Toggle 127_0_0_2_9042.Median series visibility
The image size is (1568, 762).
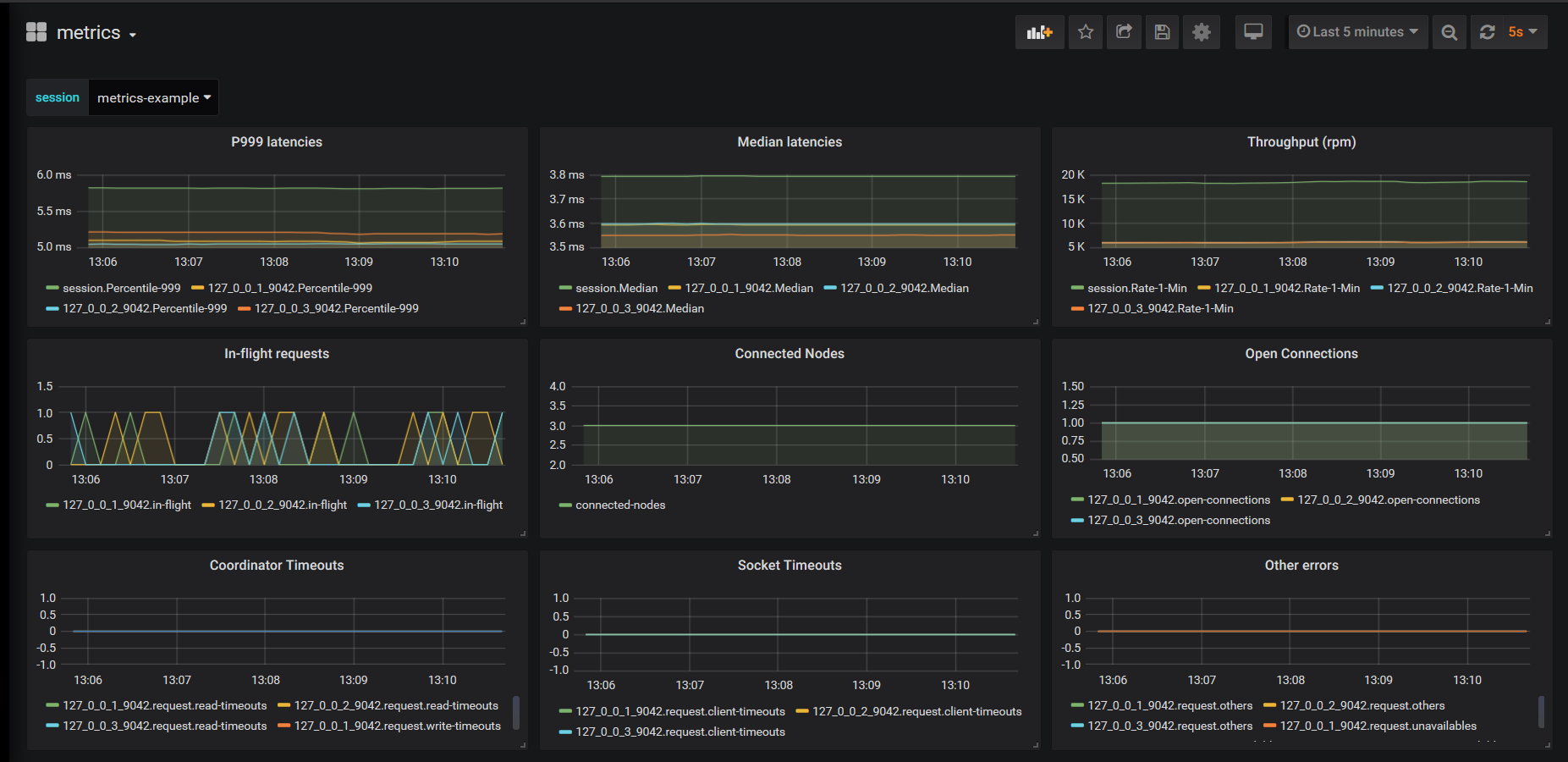(x=904, y=288)
